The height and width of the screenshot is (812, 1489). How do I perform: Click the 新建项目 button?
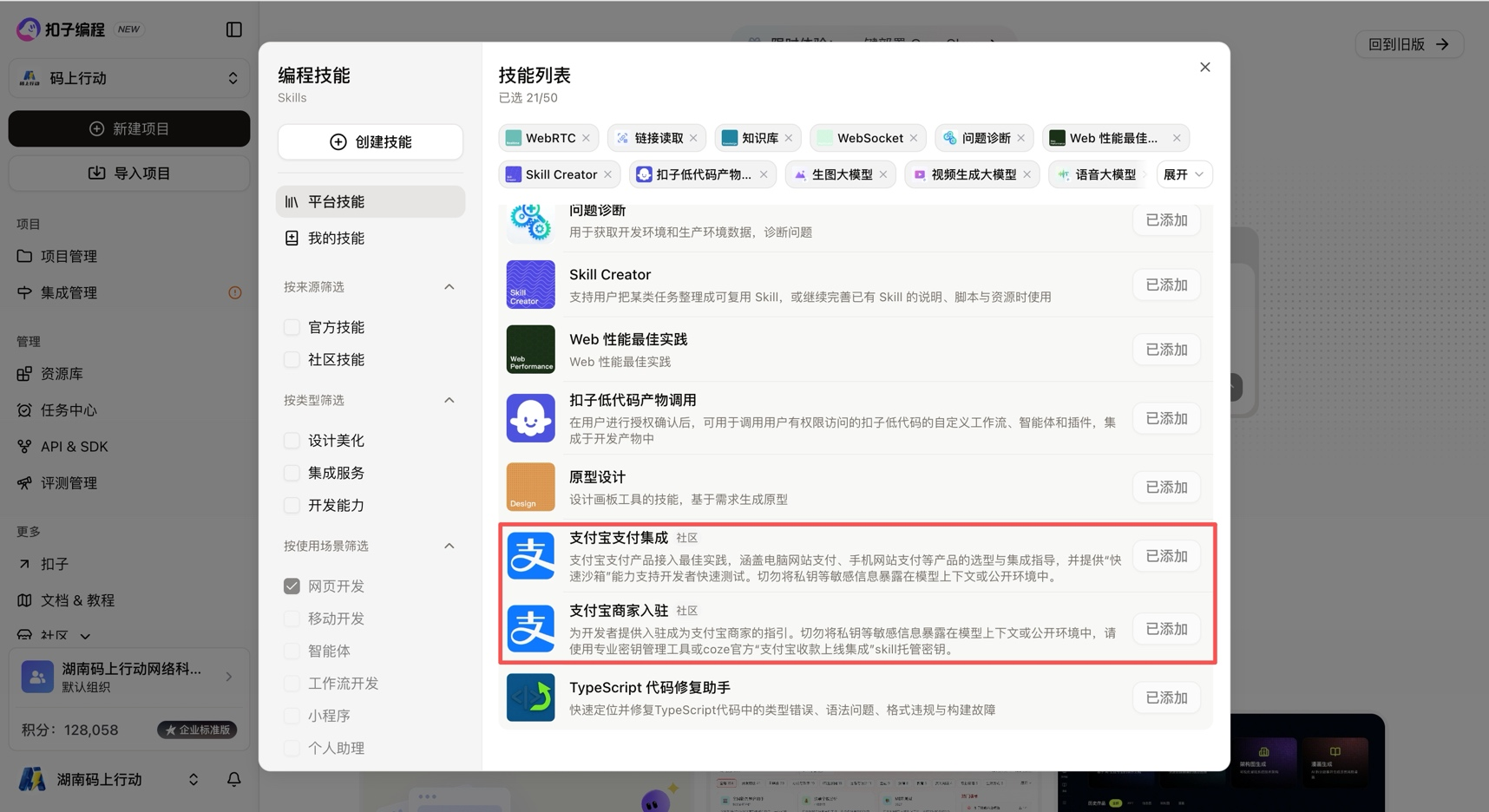[x=129, y=128]
